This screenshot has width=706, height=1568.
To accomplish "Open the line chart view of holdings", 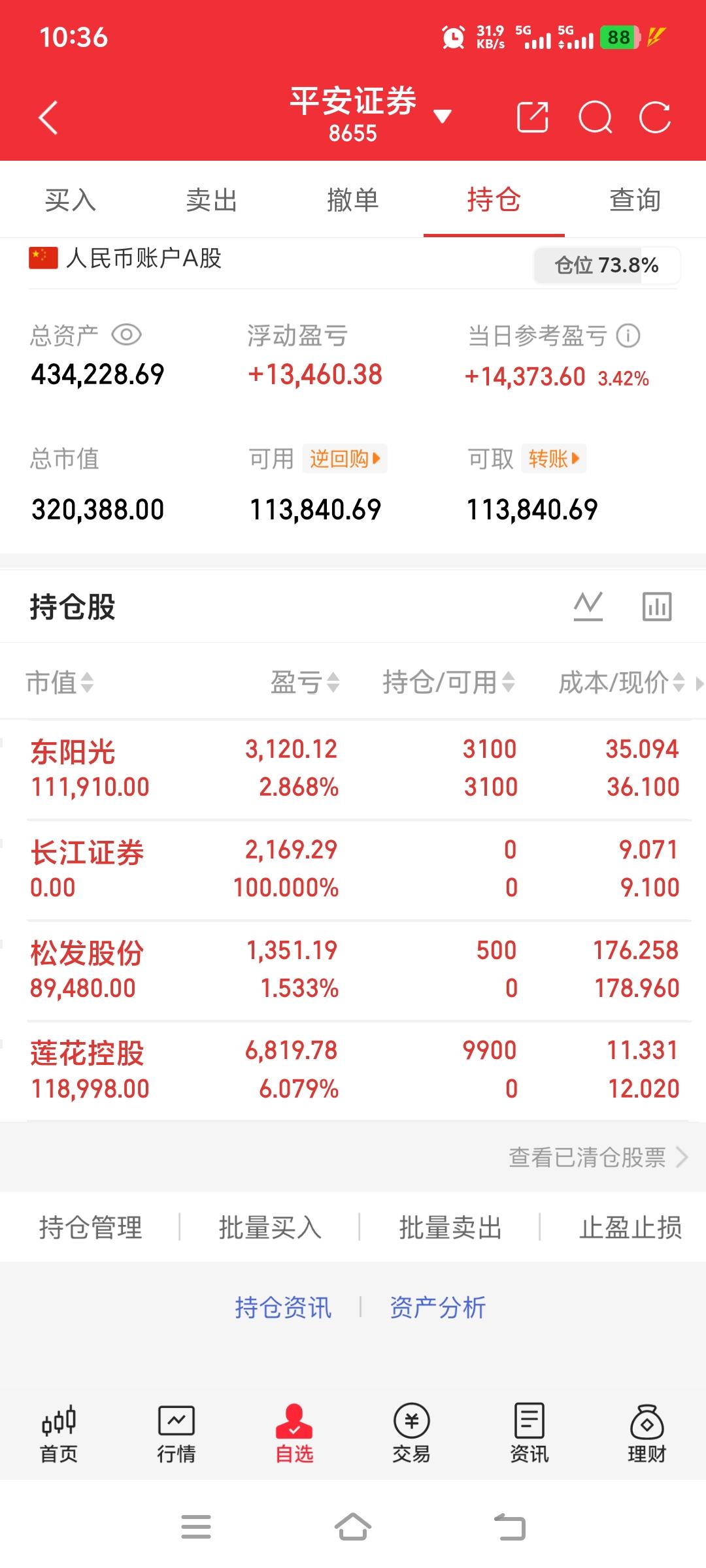I will (x=588, y=606).
